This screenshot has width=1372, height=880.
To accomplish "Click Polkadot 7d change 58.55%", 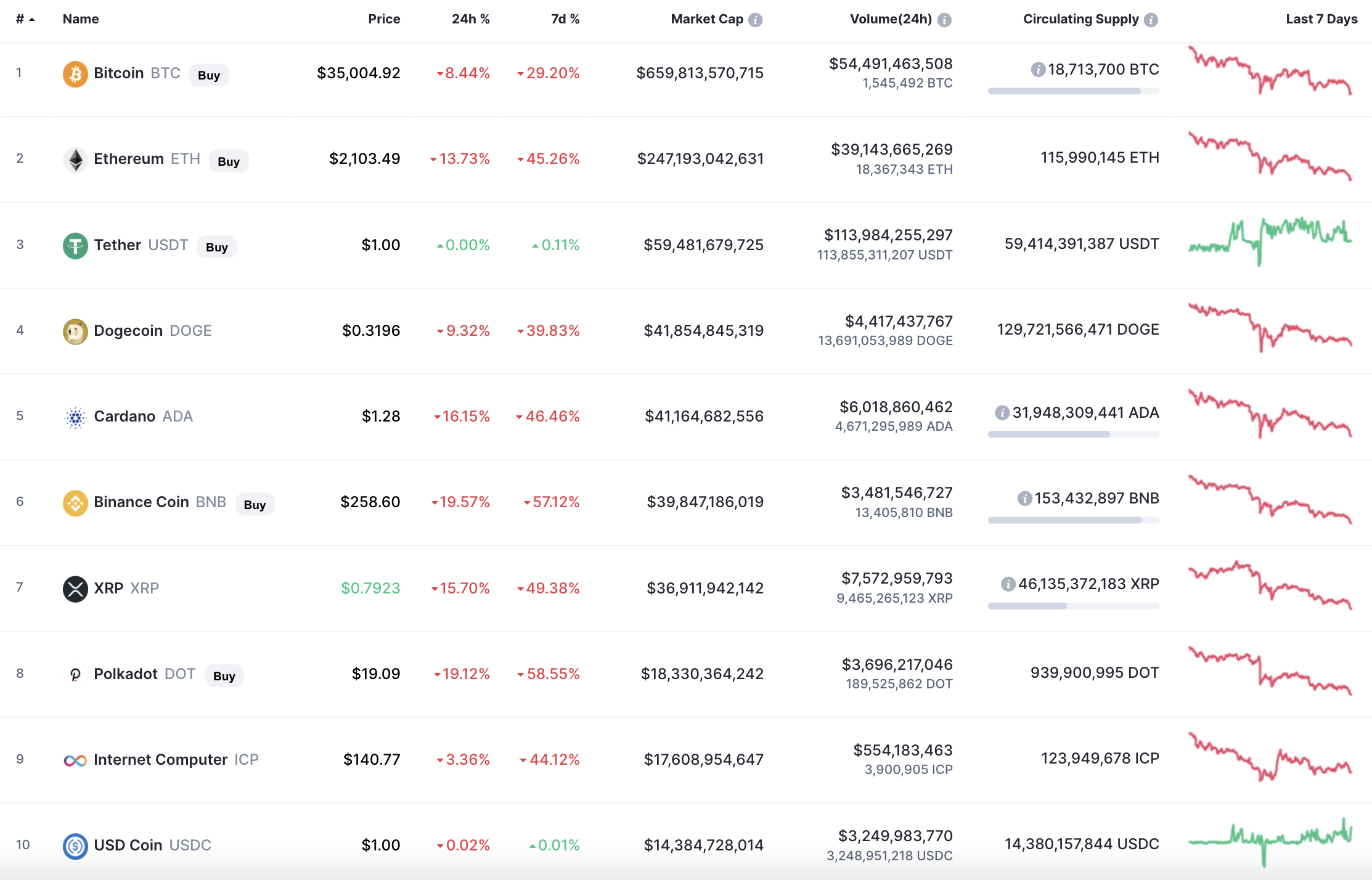I will (549, 674).
